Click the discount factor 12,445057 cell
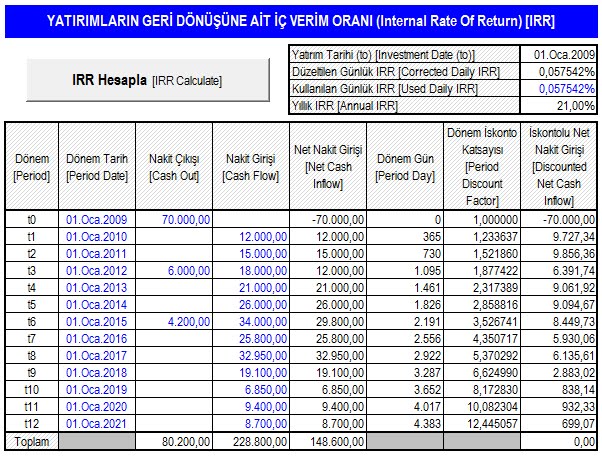 [484, 423]
